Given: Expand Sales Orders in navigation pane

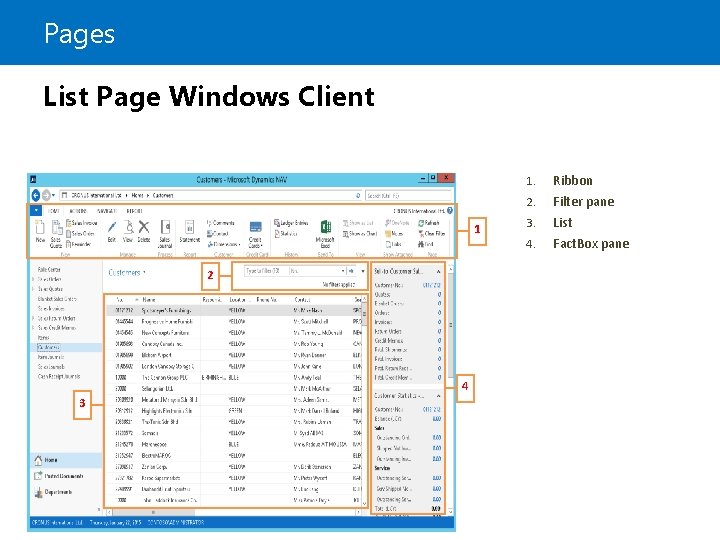Looking at the screenshot, I should click(x=34, y=279).
